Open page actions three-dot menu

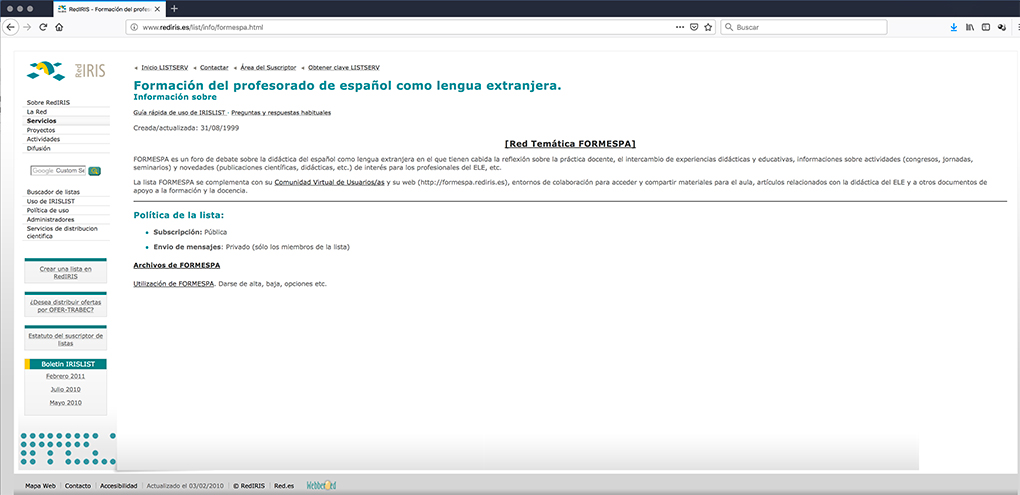click(x=680, y=27)
